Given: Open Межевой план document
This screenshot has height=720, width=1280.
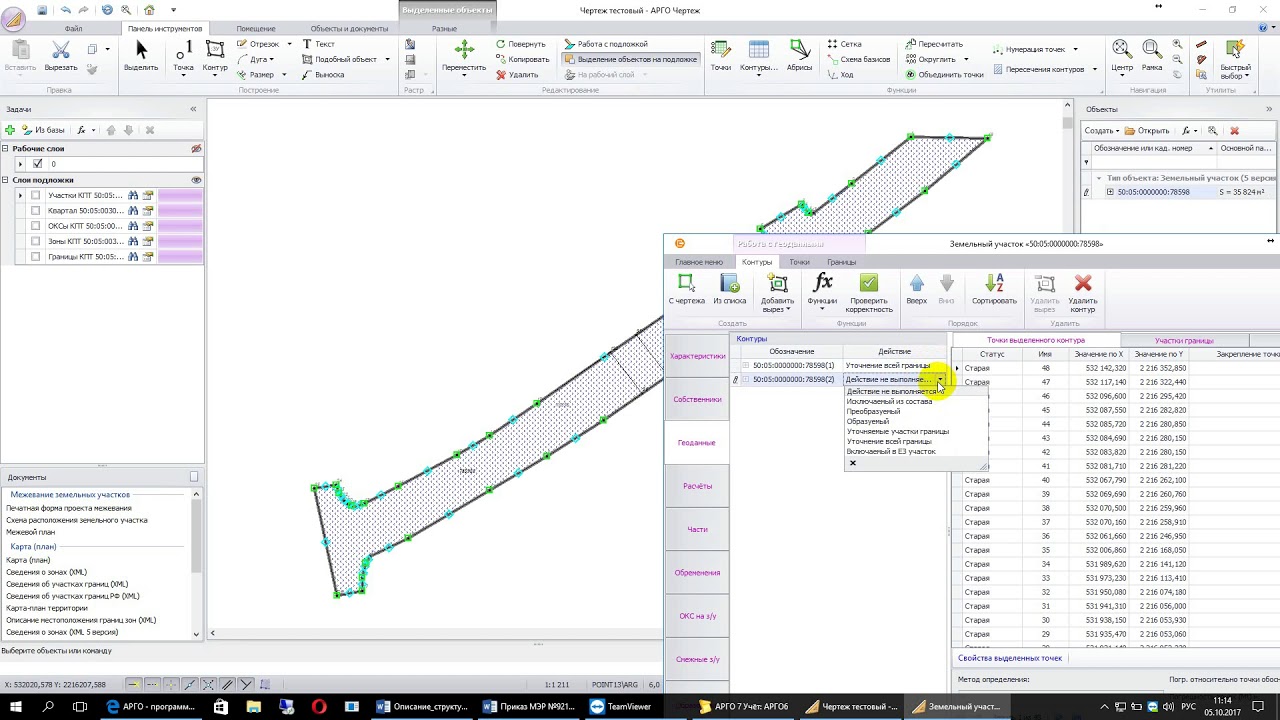Looking at the screenshot, I should coord(30,532).
